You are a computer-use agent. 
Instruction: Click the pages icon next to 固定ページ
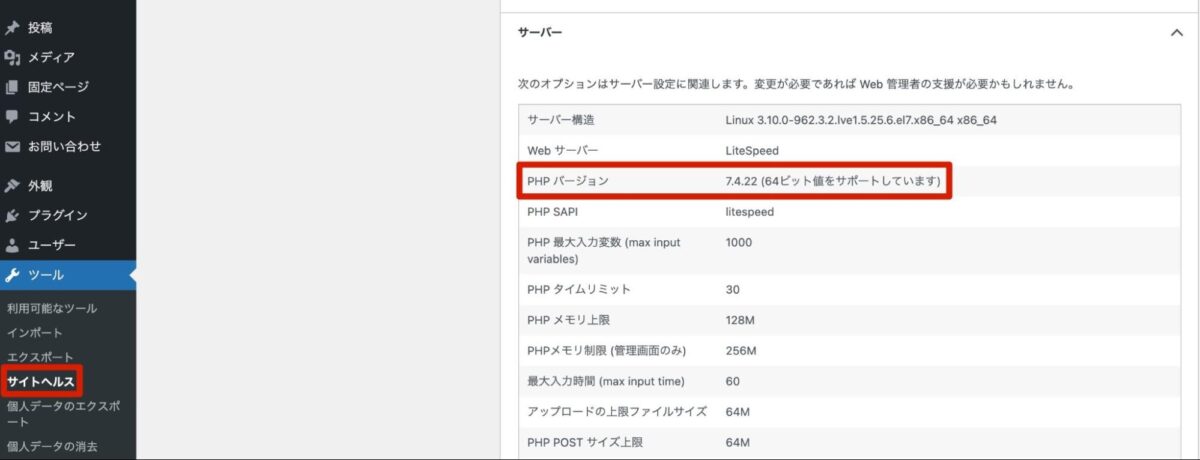pos(12,87)
